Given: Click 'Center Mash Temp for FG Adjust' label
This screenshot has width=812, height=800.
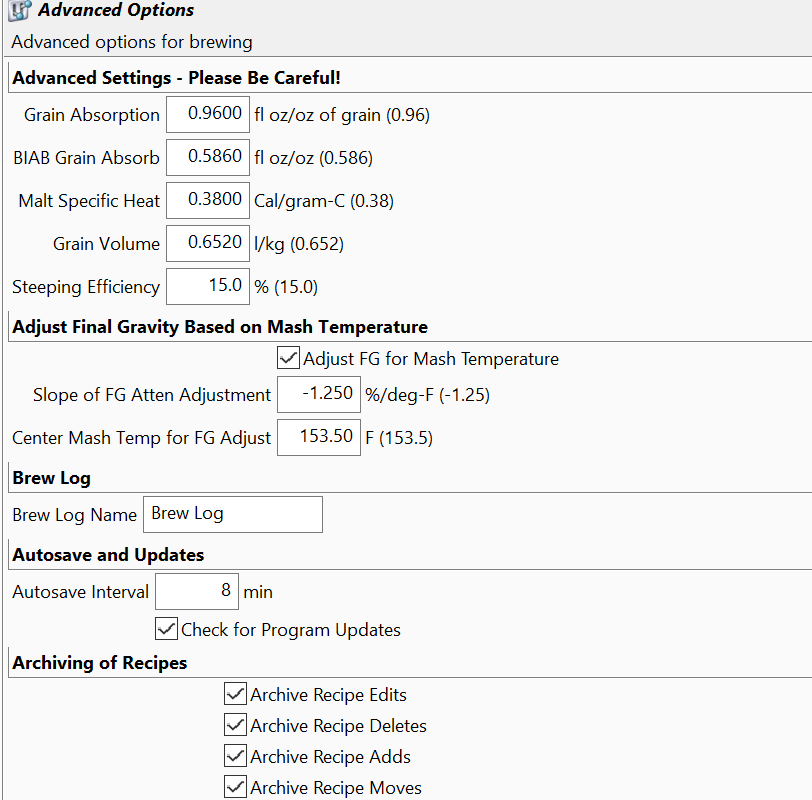Looking at the screenshot, I should click(141, 438).
